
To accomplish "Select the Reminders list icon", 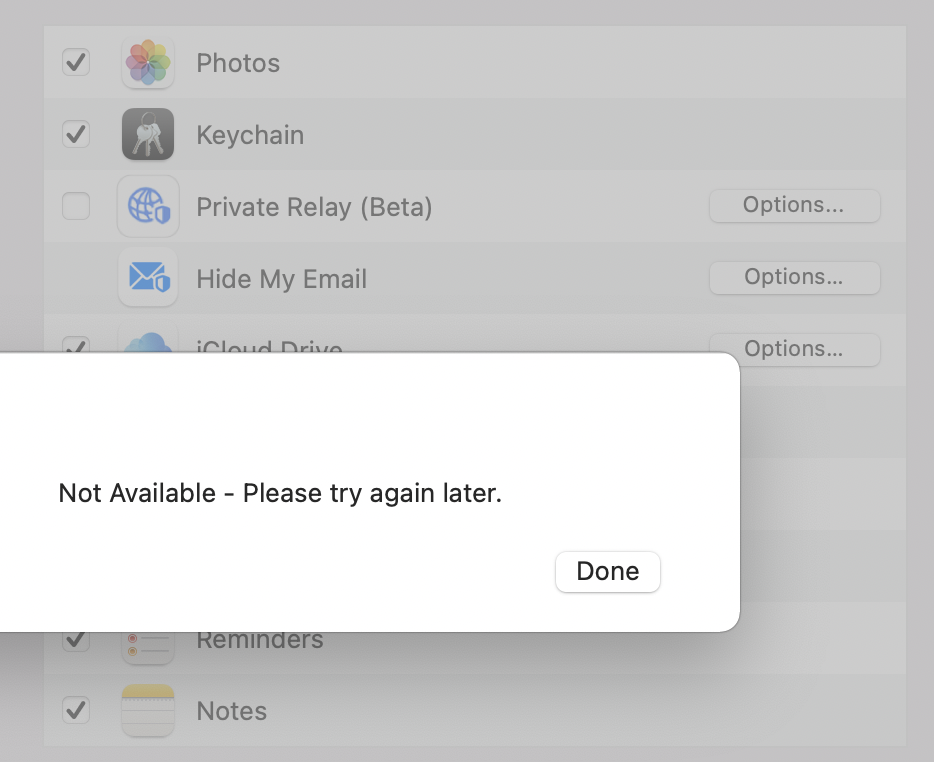I will [148, 648].
